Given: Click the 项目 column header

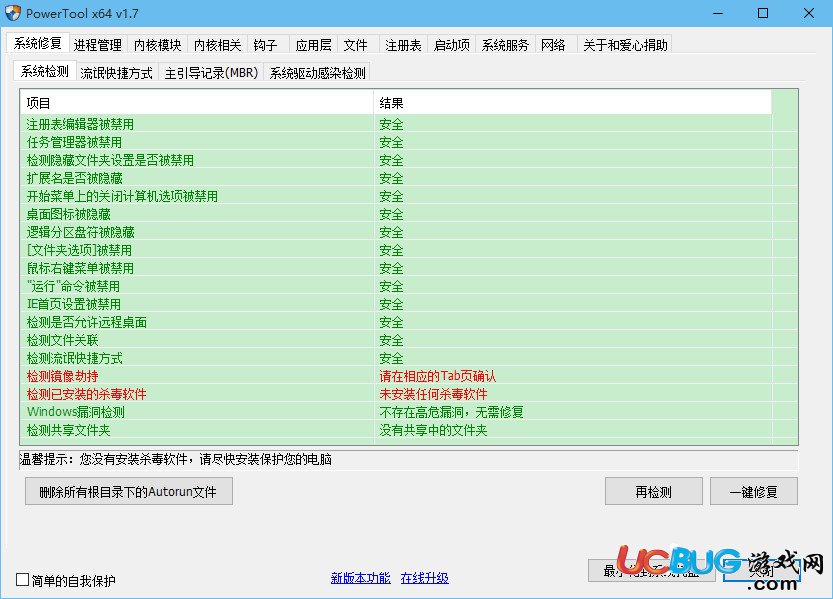Looking at the screenshot, I should pyautogui.click(x=197, y=102).
